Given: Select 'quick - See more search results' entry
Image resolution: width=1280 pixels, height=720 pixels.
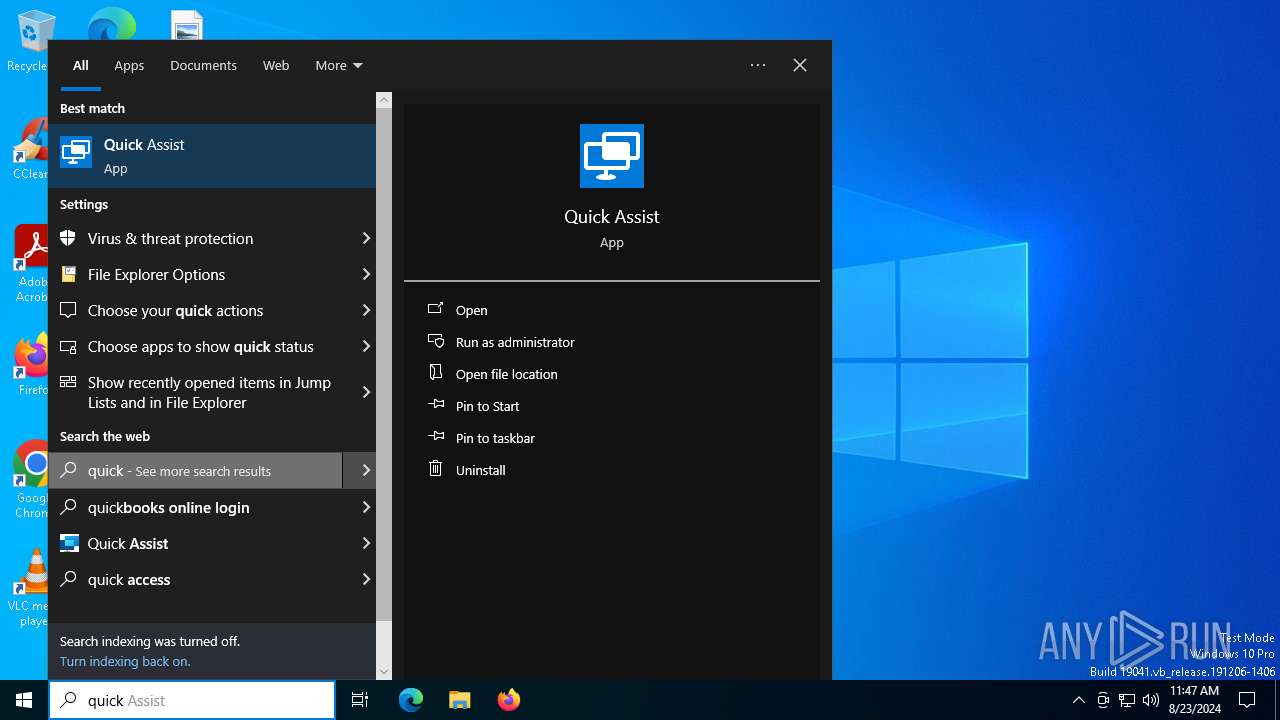Looking at the screenshot, I should click(195, 470).
